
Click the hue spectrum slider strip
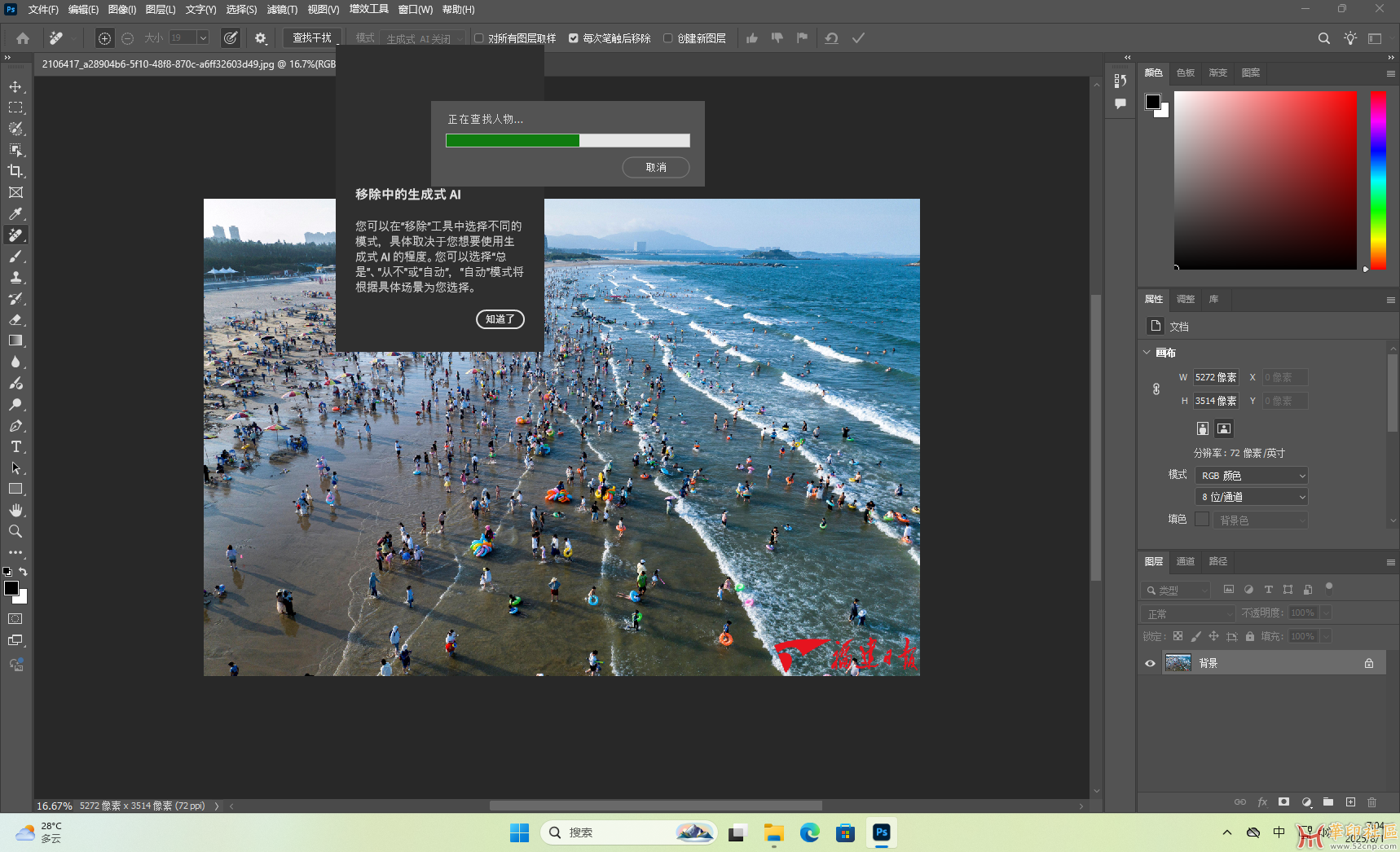coord(1378,180)
